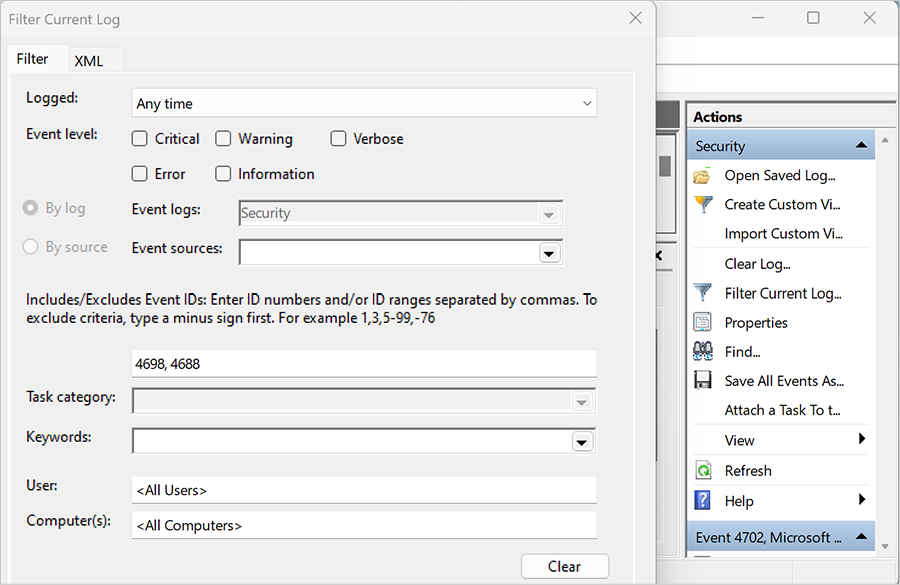Click Save All Events As action link

(x=784, y=381)
